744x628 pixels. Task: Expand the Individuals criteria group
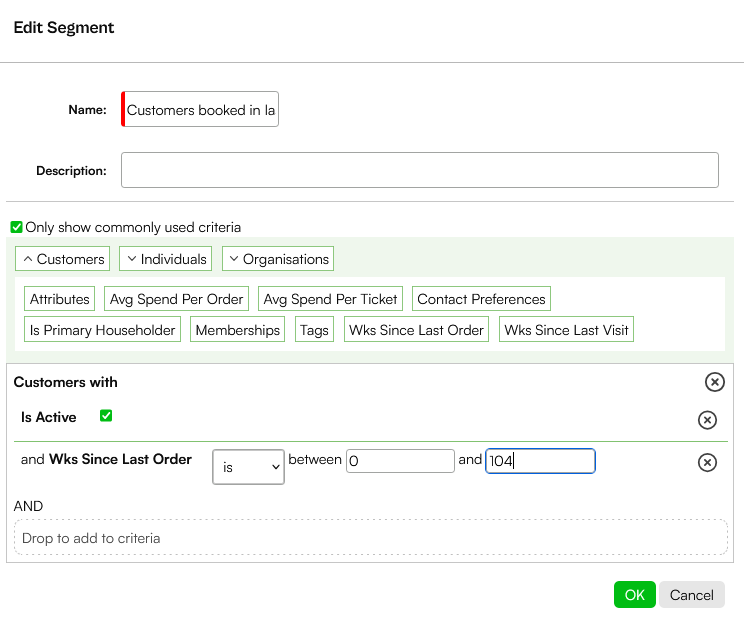[166, 259]
